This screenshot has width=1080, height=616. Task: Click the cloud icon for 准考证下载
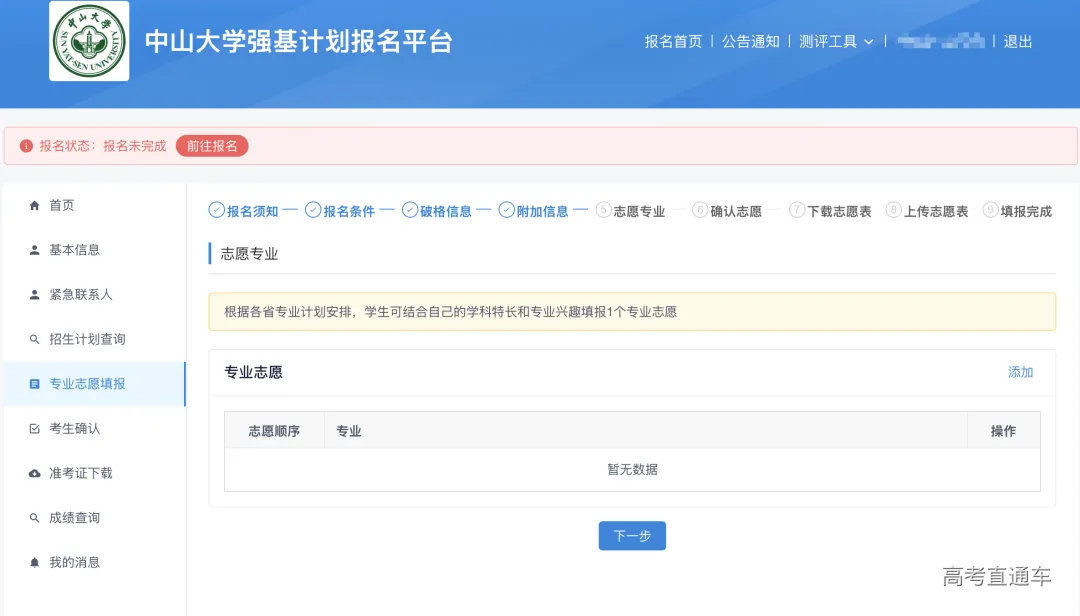pos(35,472)
